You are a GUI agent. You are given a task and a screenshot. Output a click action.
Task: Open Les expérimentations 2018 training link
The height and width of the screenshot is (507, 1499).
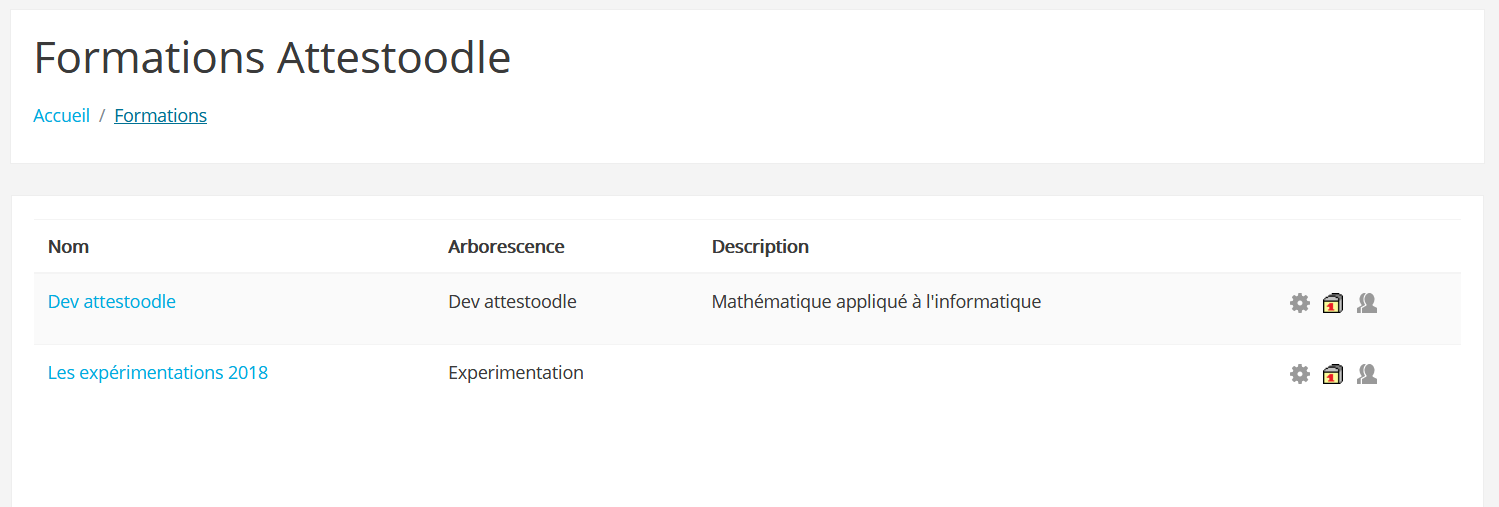158,373
